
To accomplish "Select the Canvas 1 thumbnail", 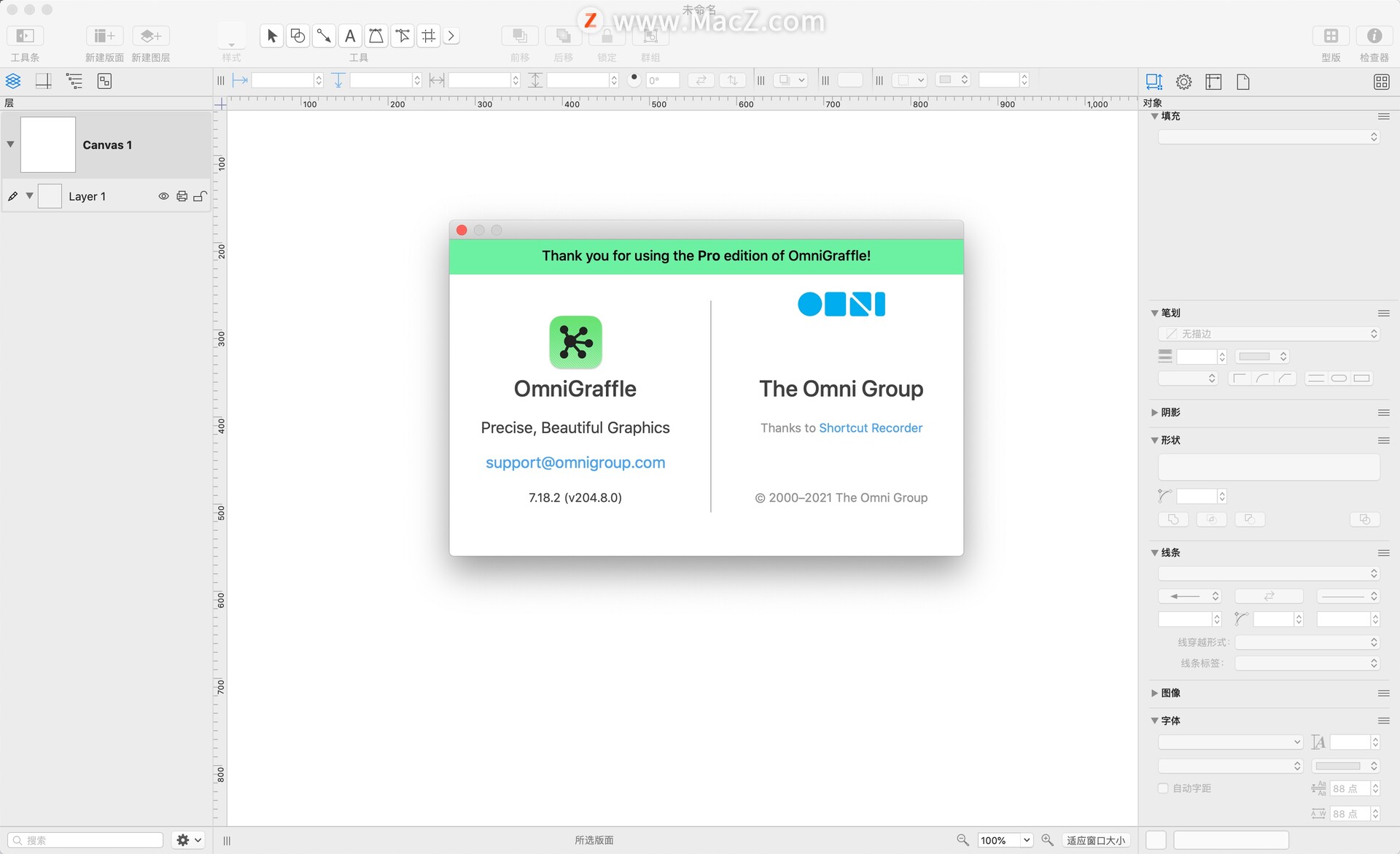I will tap(48, 144).
